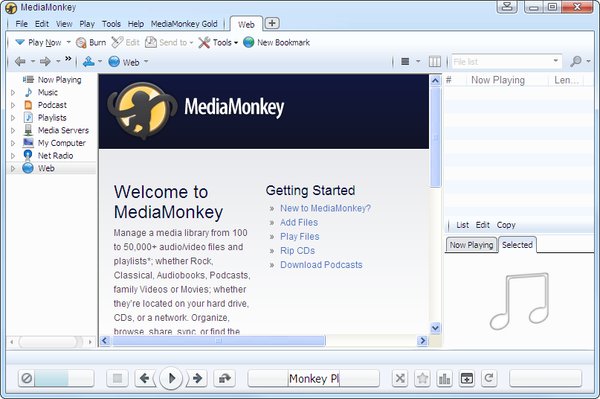Click the tree navigation icon beside Web
The height and width of the screenshot is (399, 600).
tap(88, 61)
